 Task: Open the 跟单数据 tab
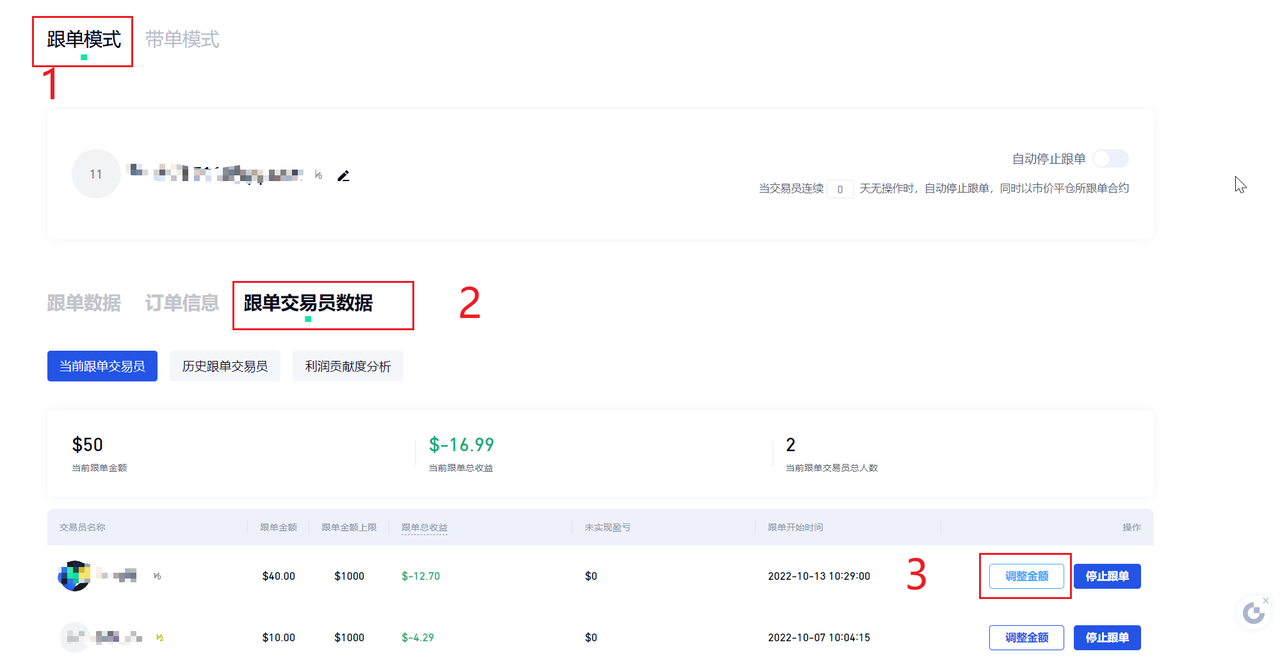click(84, 303)
